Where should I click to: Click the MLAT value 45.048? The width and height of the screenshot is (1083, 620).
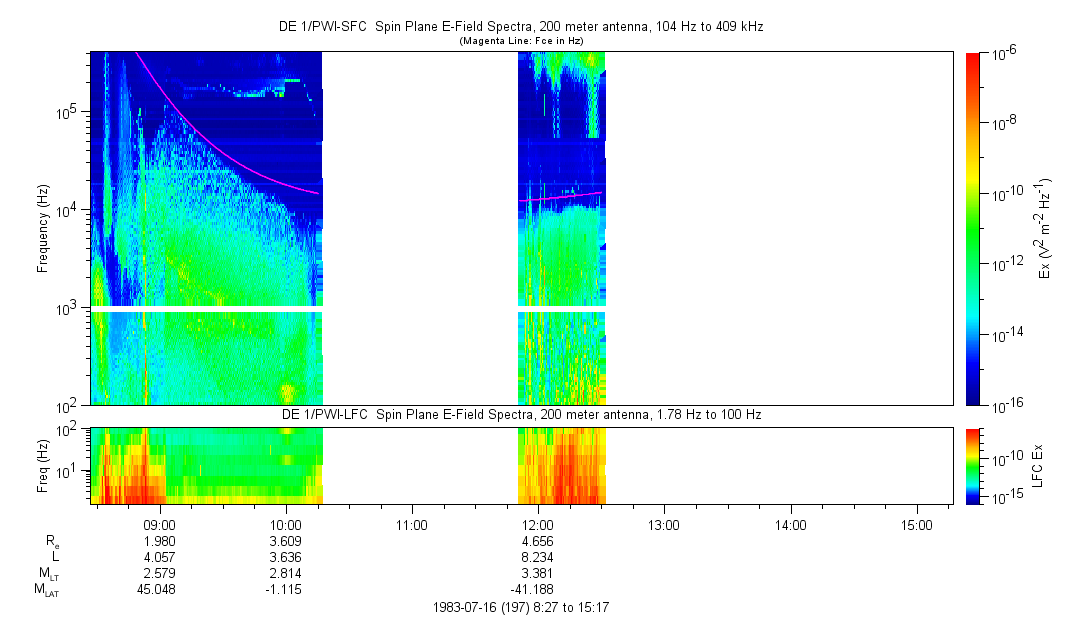(x=160, y=590)
